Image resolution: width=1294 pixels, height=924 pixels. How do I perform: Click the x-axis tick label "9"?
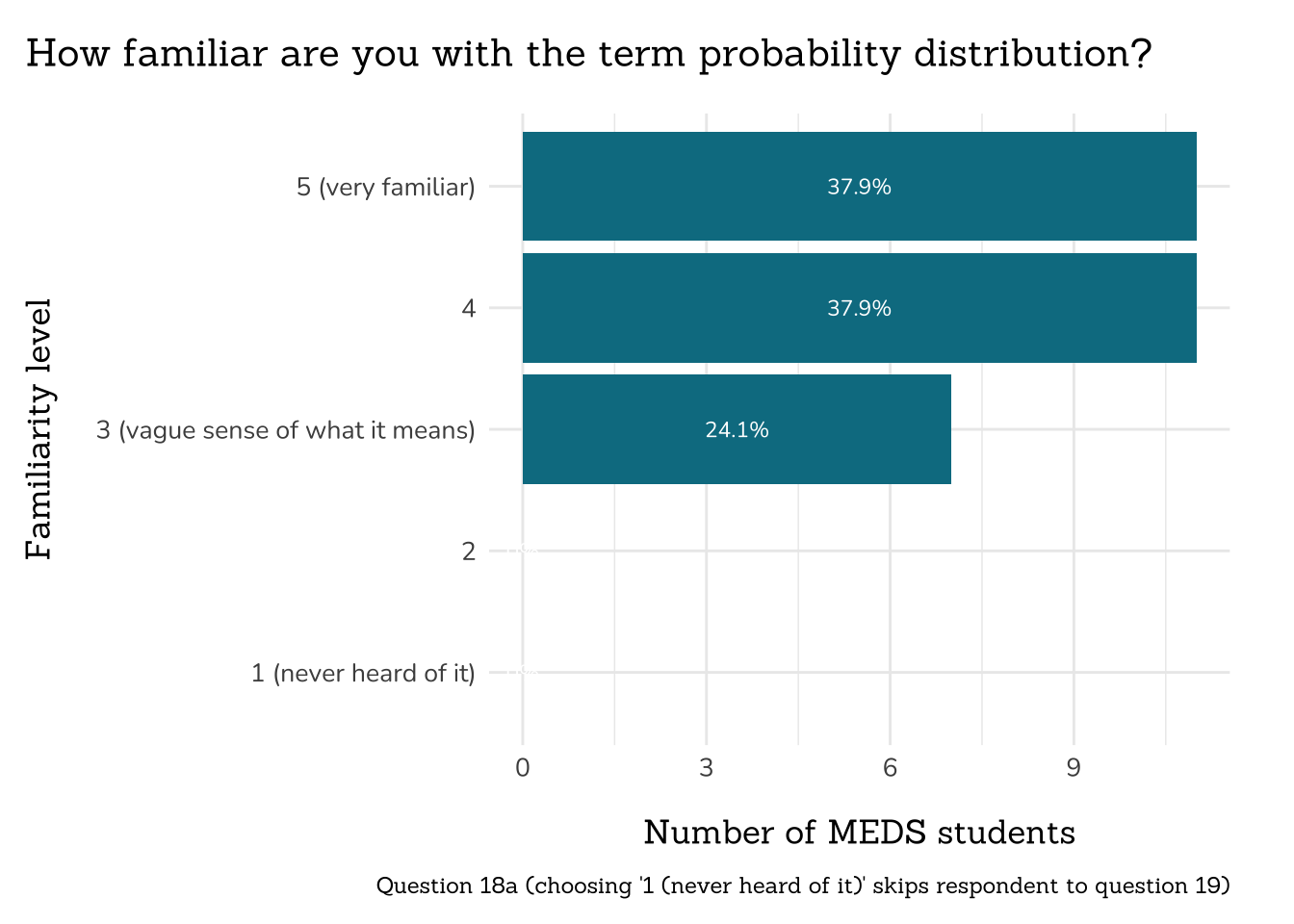[x=1074, y=768]
